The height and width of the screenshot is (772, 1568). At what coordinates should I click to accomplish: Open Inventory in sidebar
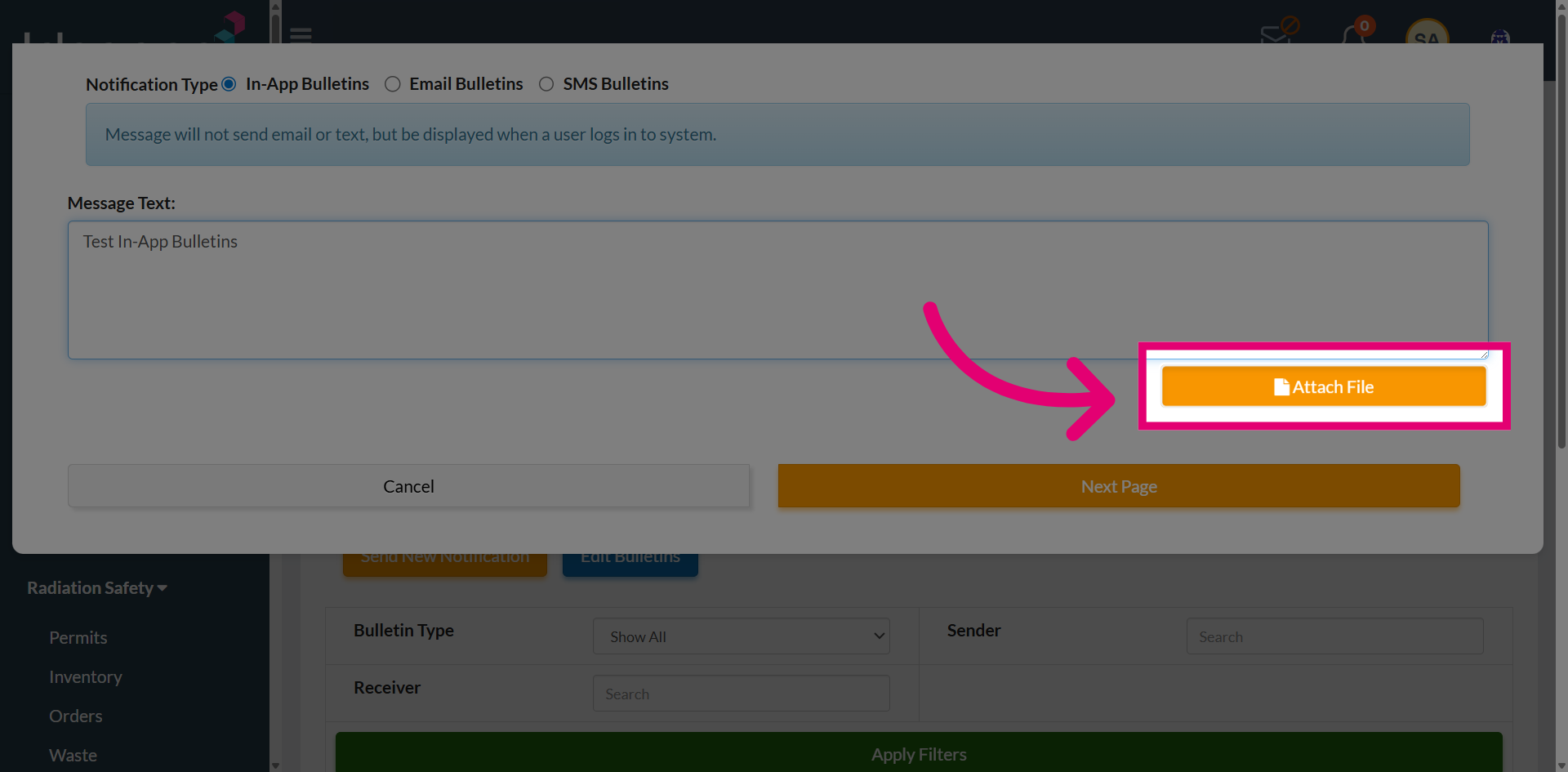coord(86,677)
